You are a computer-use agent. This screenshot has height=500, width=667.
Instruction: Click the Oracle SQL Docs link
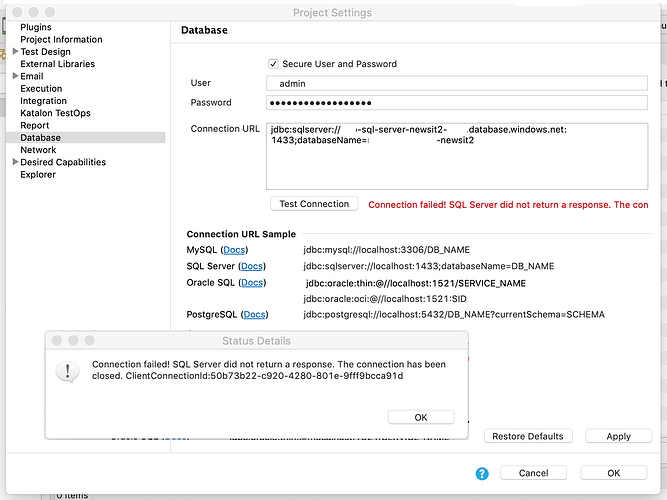251,283
